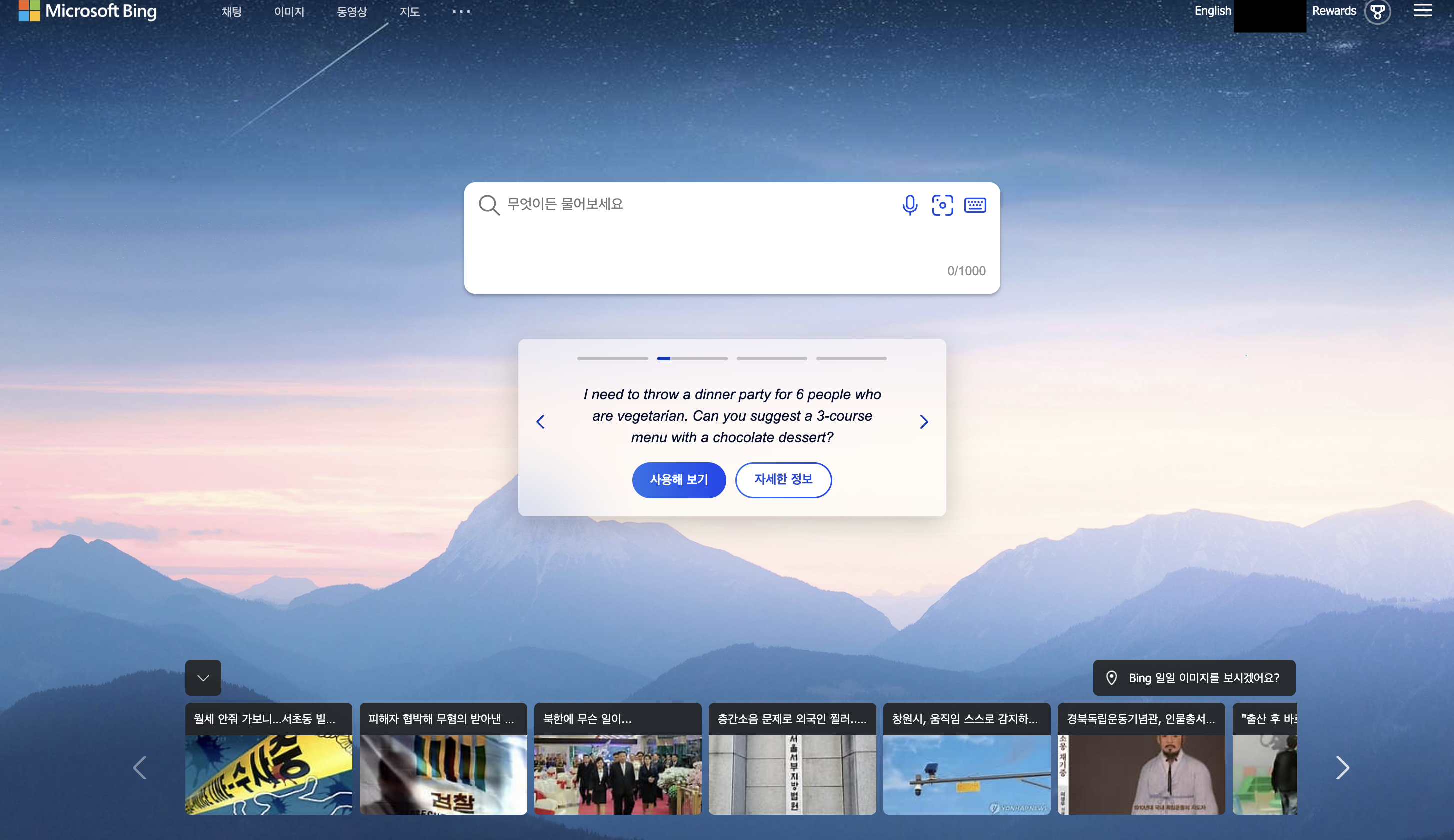Click the 사용해 보기 button
The width and height of the screenshot is (1454, 840).
679,480
